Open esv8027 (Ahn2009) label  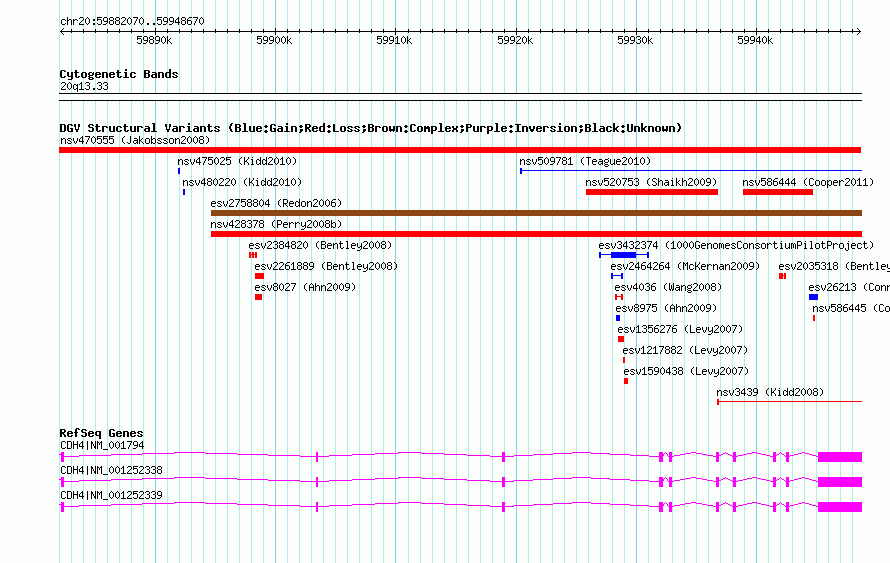pos(305,287)
